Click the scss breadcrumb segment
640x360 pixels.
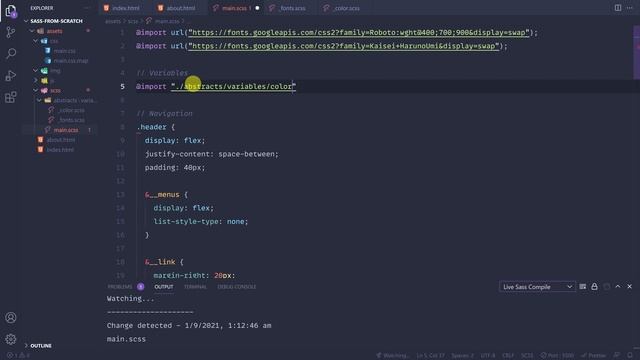tap(133, 21)
